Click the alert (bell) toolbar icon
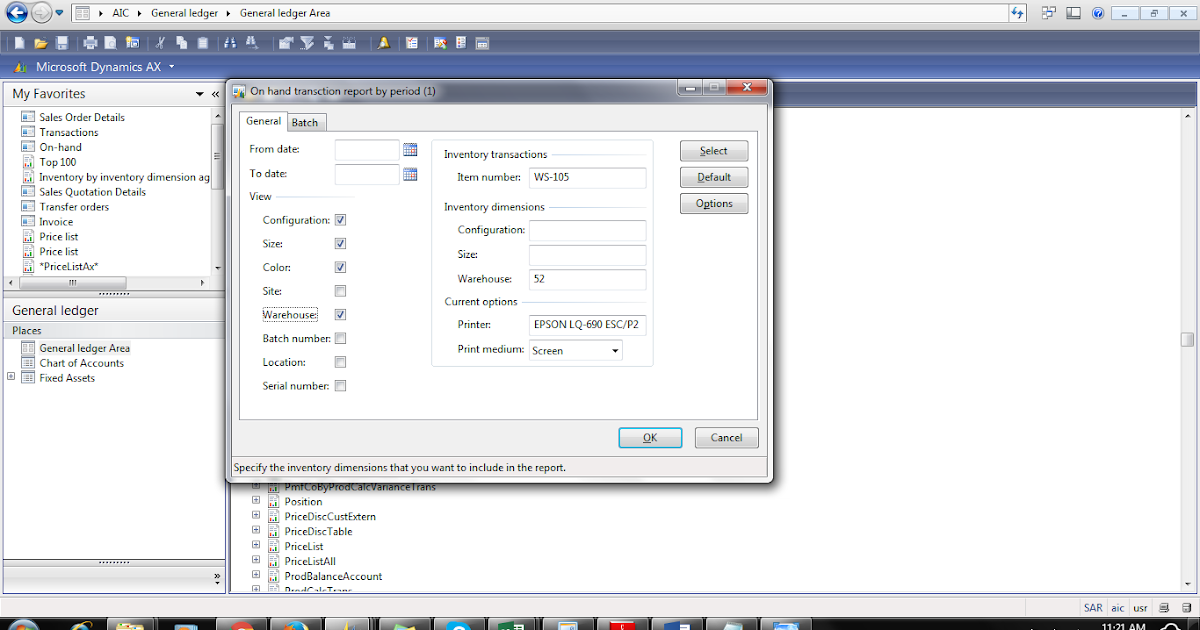 [383, 43]
